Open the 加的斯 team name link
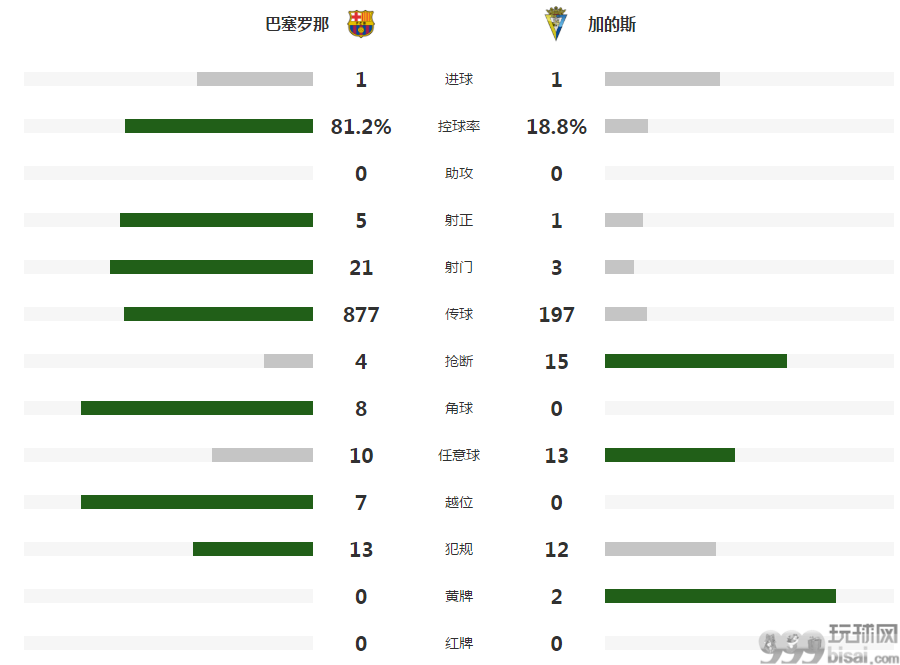The height and width of the screenshot is (665, 900). coord(612,24)
